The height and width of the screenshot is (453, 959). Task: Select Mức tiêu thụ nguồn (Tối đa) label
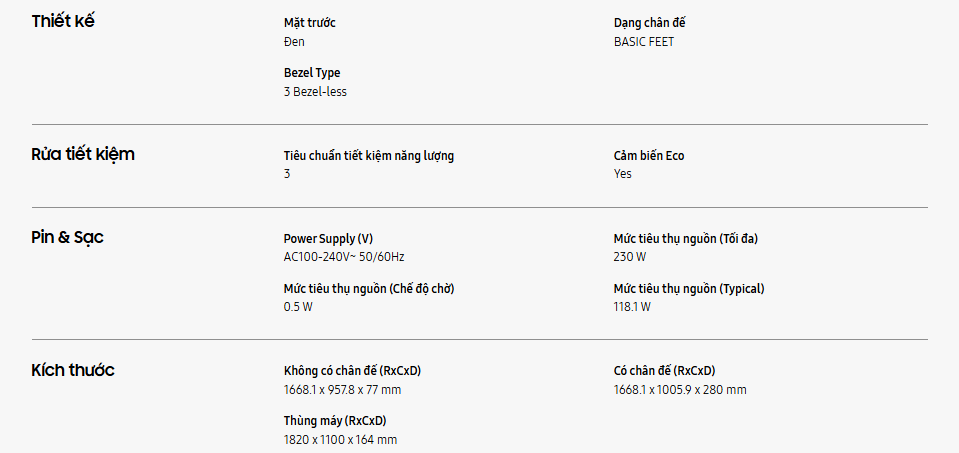693,239
